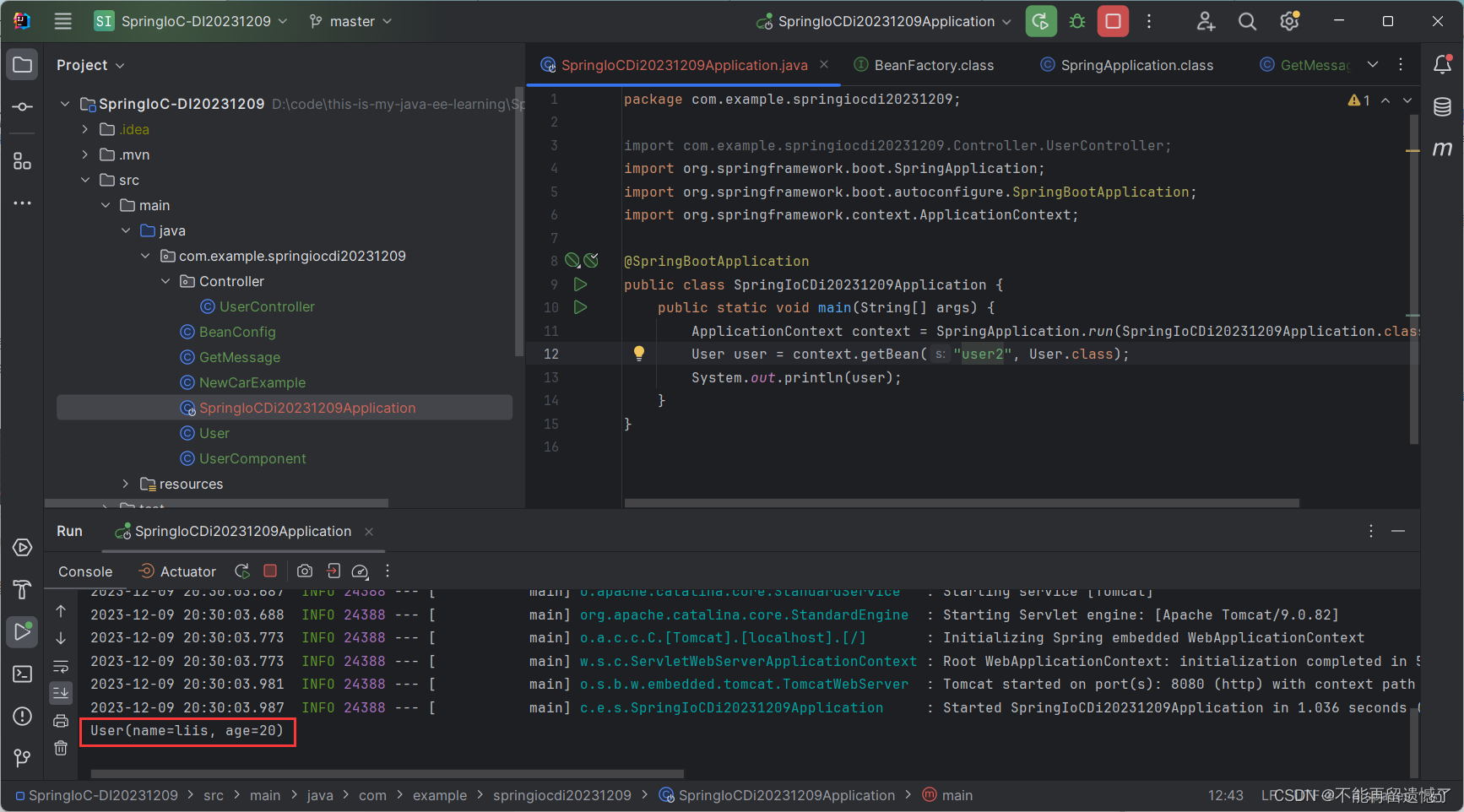Click the console horizontal scrollbar
The height and width of the screenshot is (812, 1464).
[x=388, y=773]
